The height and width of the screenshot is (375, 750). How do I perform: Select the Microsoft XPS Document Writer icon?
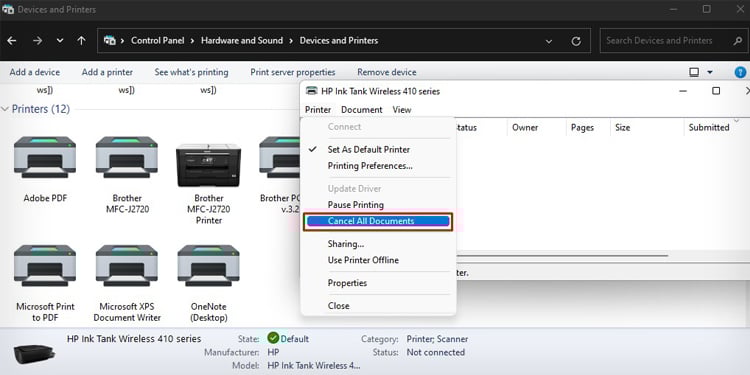click(127, 266)
